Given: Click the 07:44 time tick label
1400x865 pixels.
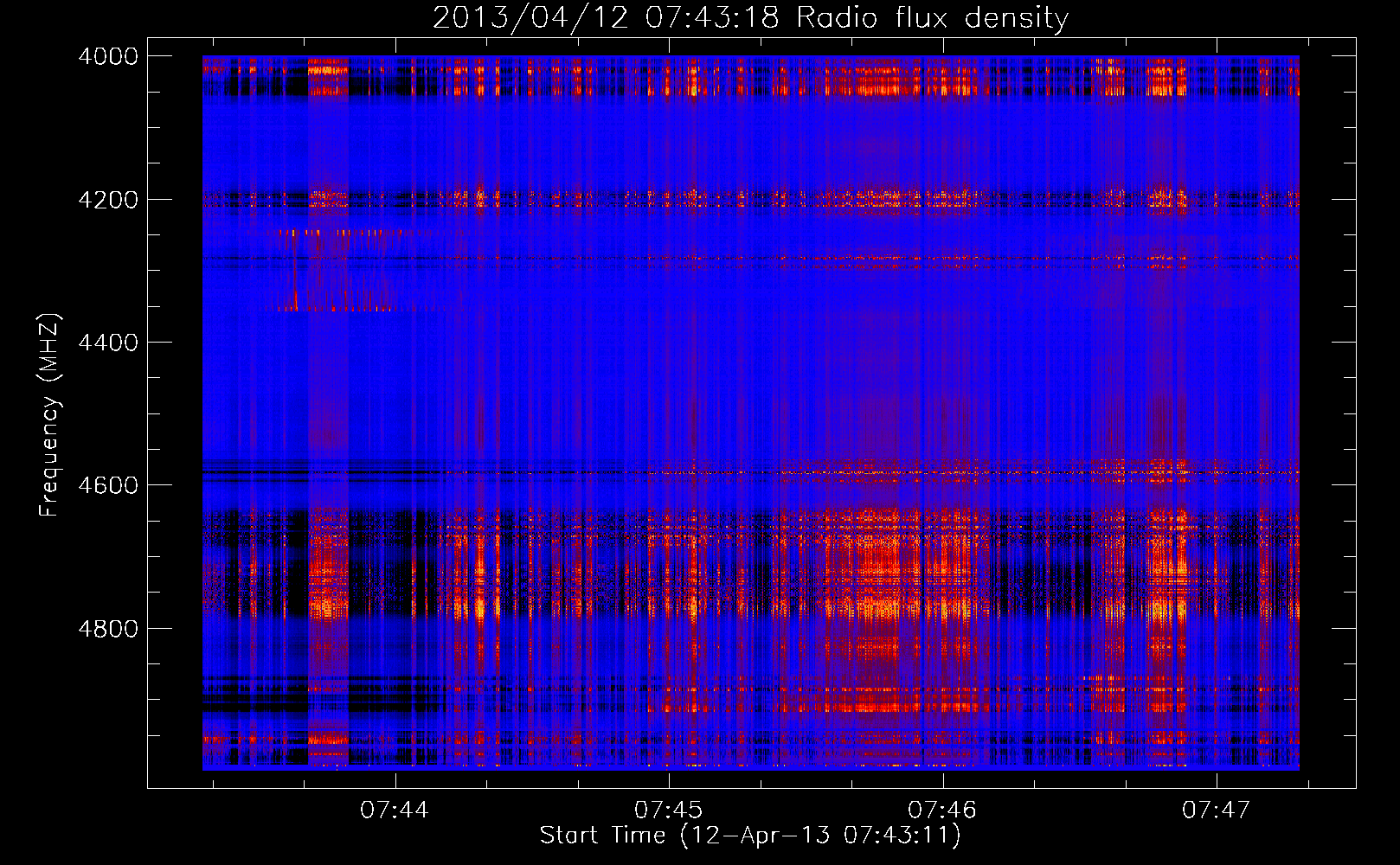Looking at the screenshot, I should (395, 810).
